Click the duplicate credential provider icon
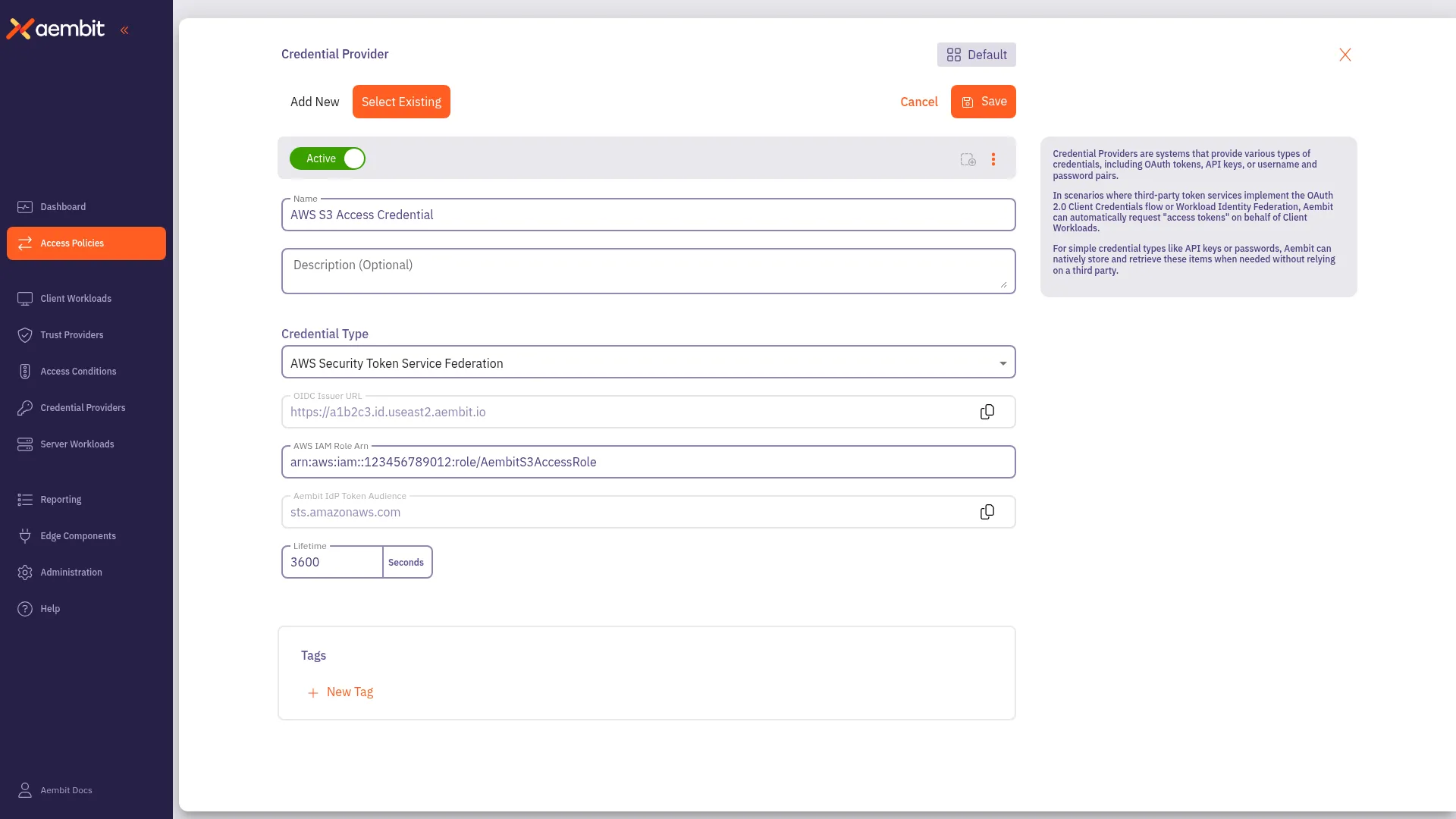The image size is (1456, 819). pos(968,159)
